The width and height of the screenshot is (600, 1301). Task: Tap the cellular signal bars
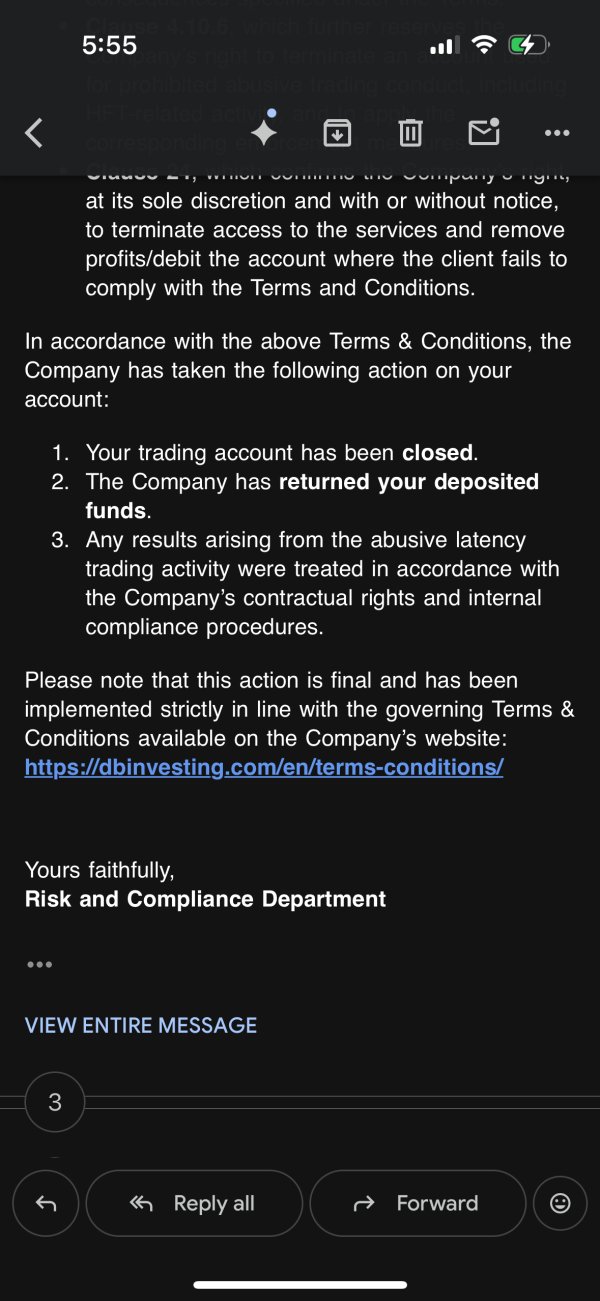(443, 46)
